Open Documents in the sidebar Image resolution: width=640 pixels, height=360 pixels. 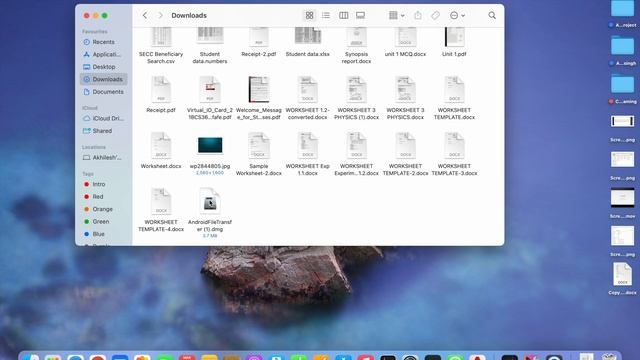pyautogui.click(x=104, y=92)
